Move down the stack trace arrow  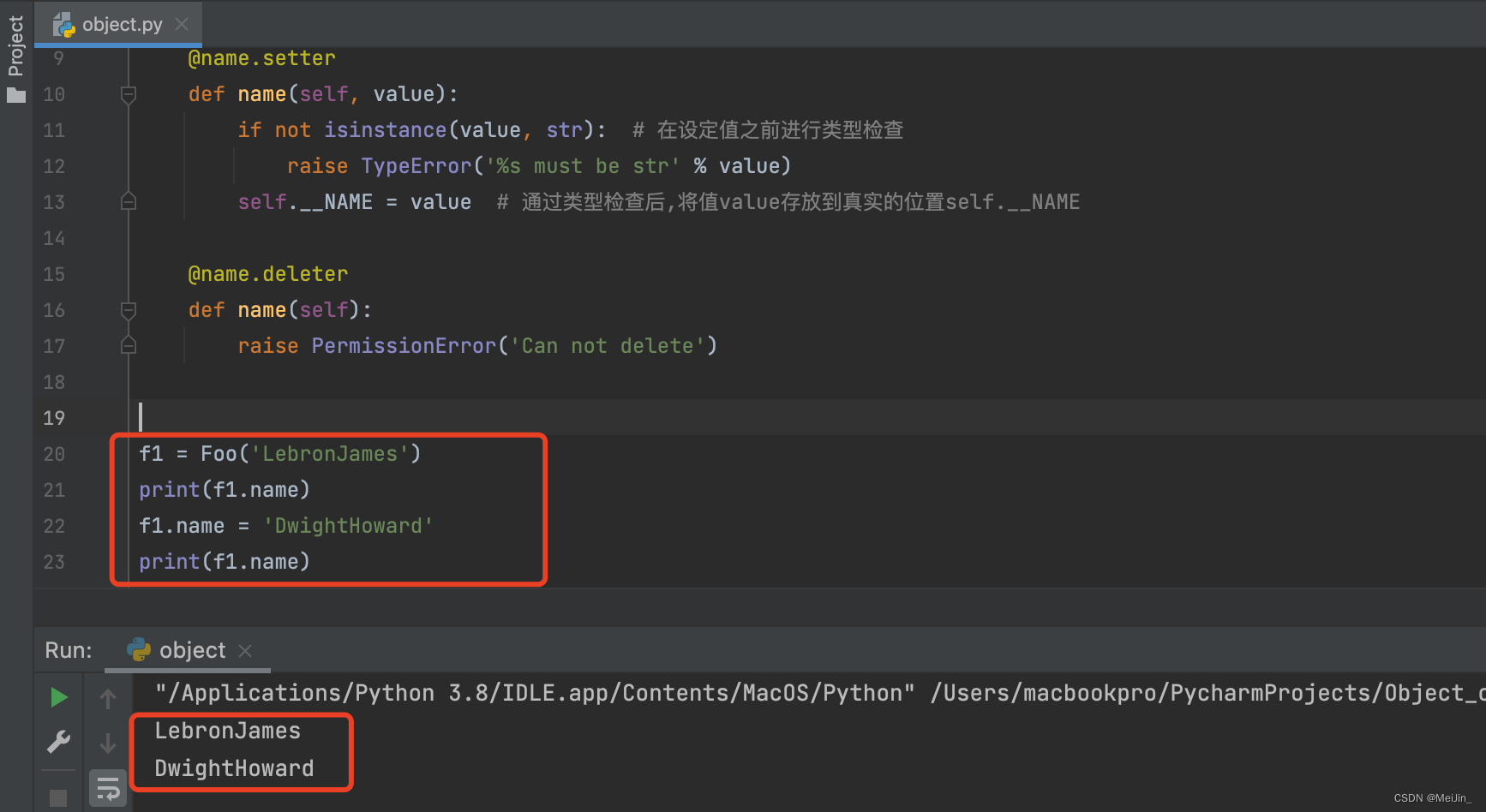point(108,743)
